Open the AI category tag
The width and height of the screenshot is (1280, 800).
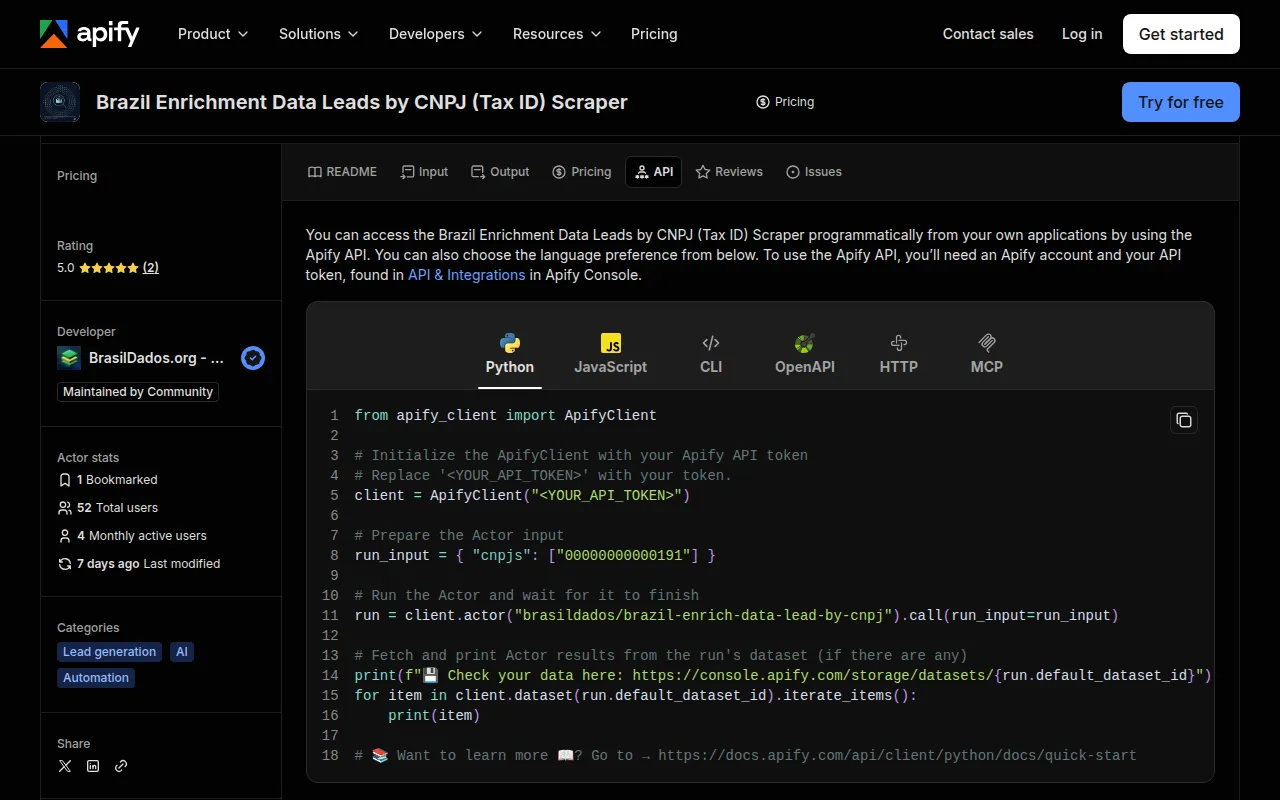click(182, 652)
